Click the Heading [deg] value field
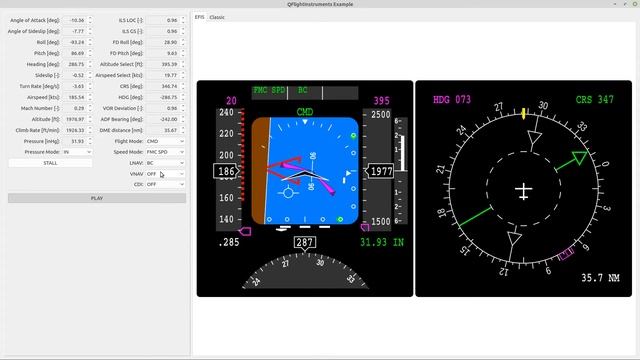This screenshot has height=360, width=640. point(77,64)
